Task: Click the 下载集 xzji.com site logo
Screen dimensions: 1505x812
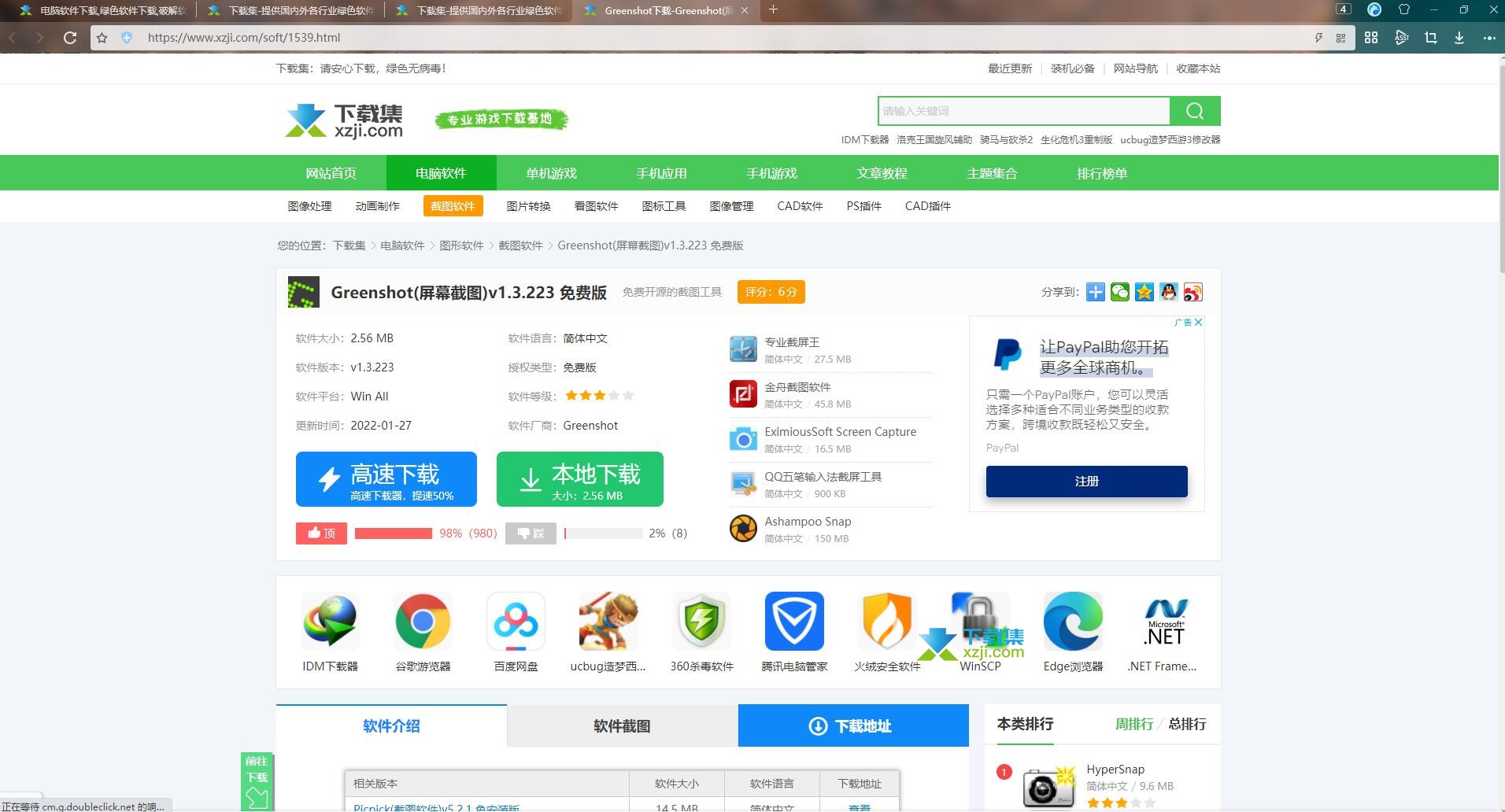Action: point(344,120)
